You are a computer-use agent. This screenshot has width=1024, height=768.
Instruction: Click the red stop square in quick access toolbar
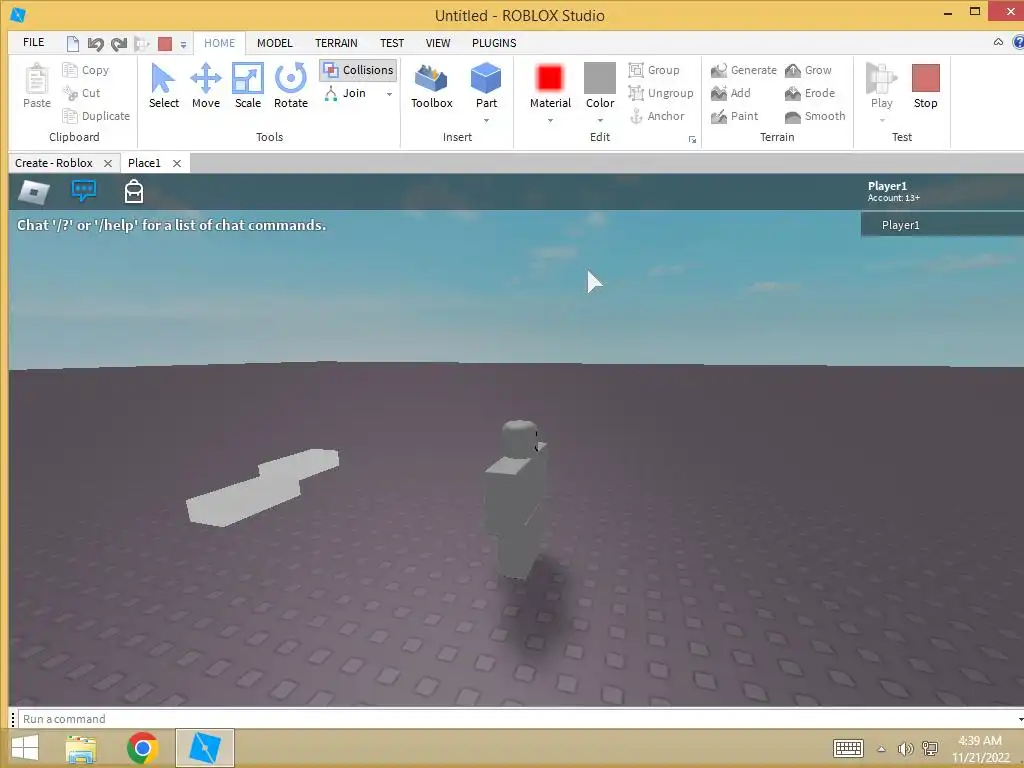point(165,44)
